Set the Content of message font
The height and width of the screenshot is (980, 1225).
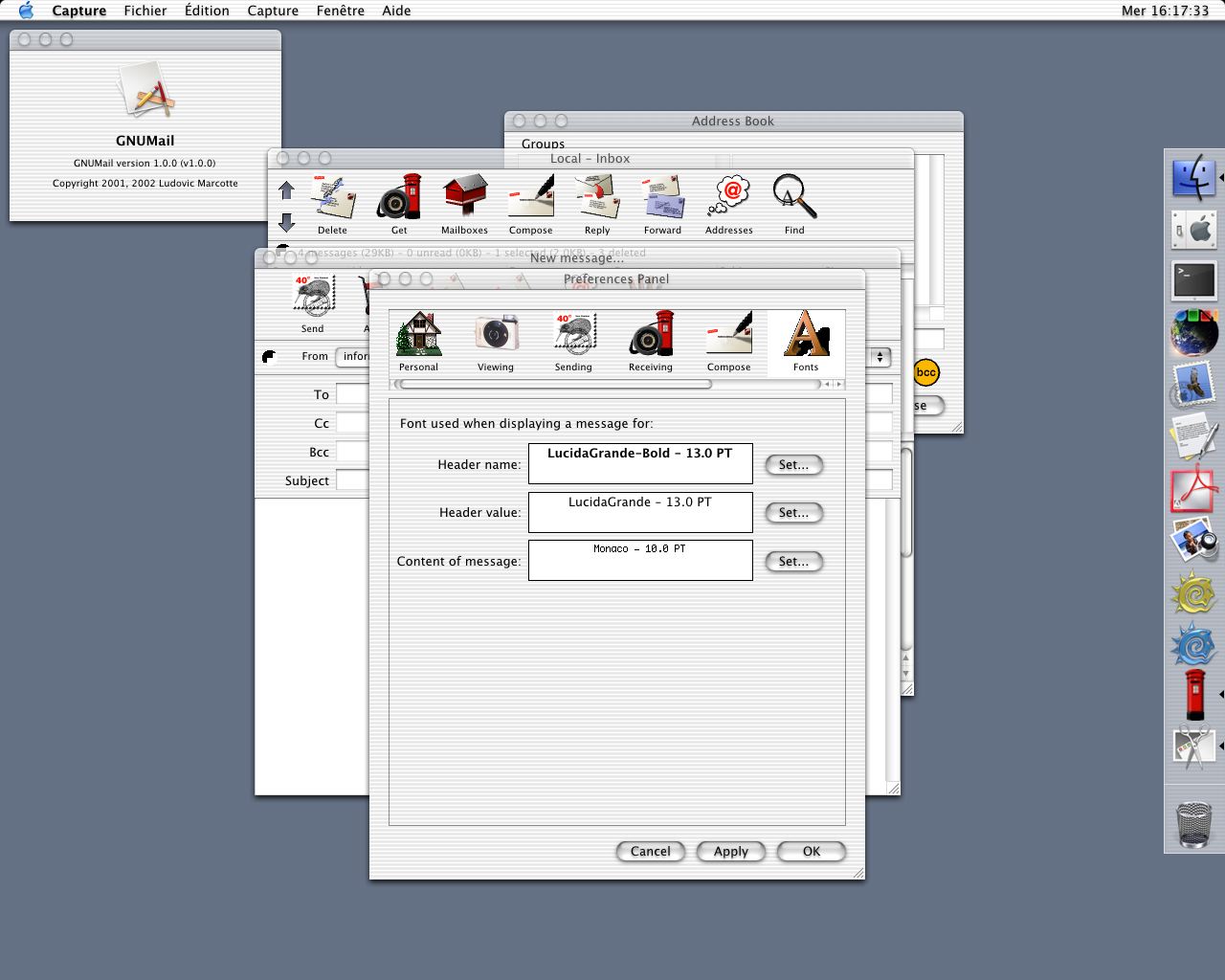click(793, 562)
